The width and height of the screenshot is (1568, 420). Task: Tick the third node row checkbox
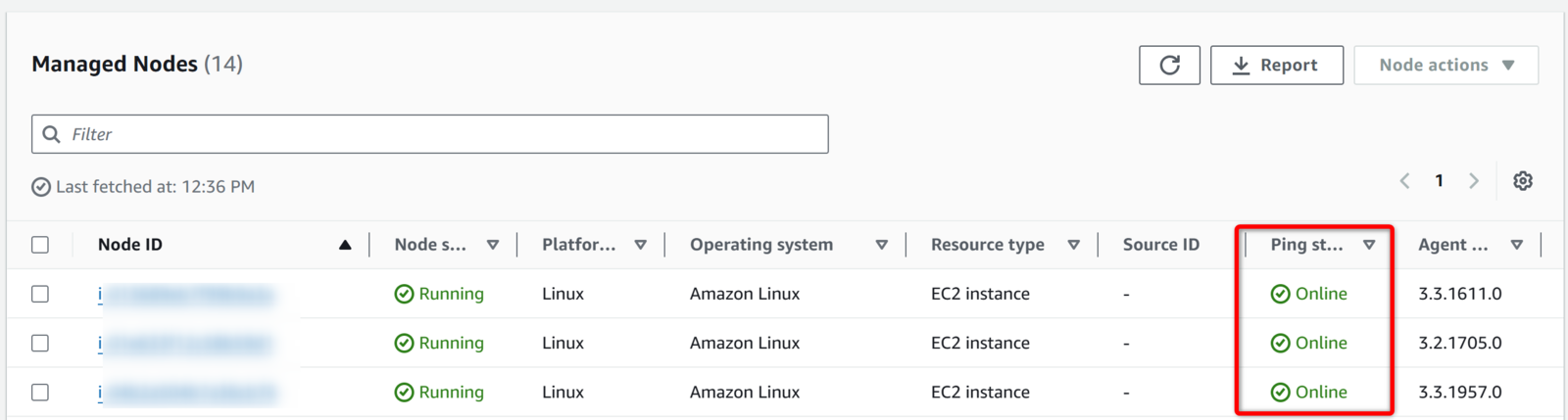pos(40,392)
